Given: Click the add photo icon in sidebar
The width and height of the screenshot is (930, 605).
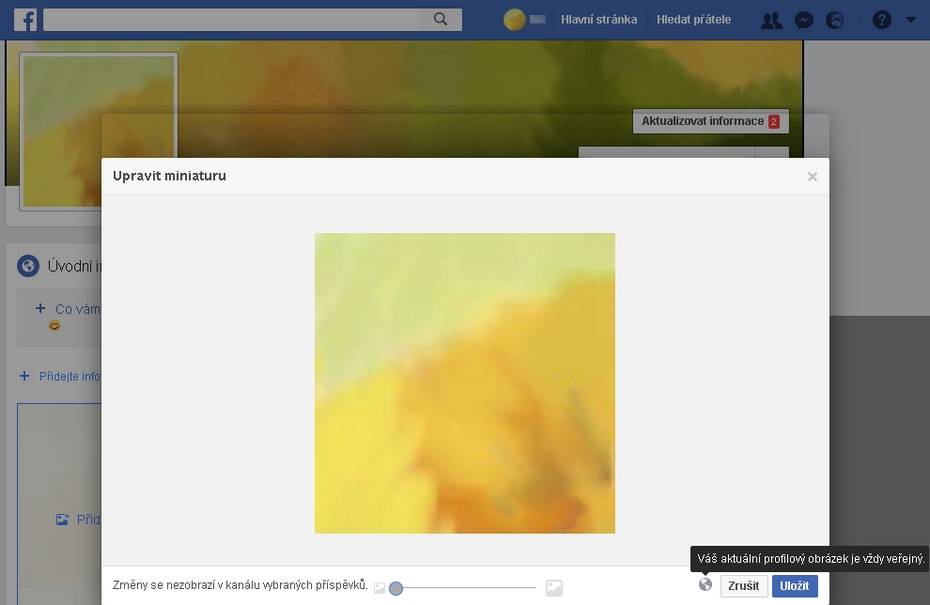Looking at the screenshot, I should click(62, 519).
